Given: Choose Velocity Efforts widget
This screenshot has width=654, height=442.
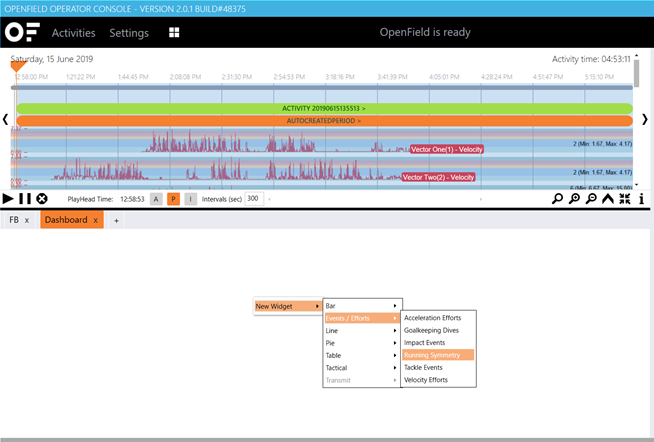Looking at the screenshot, I should [438, 380].
